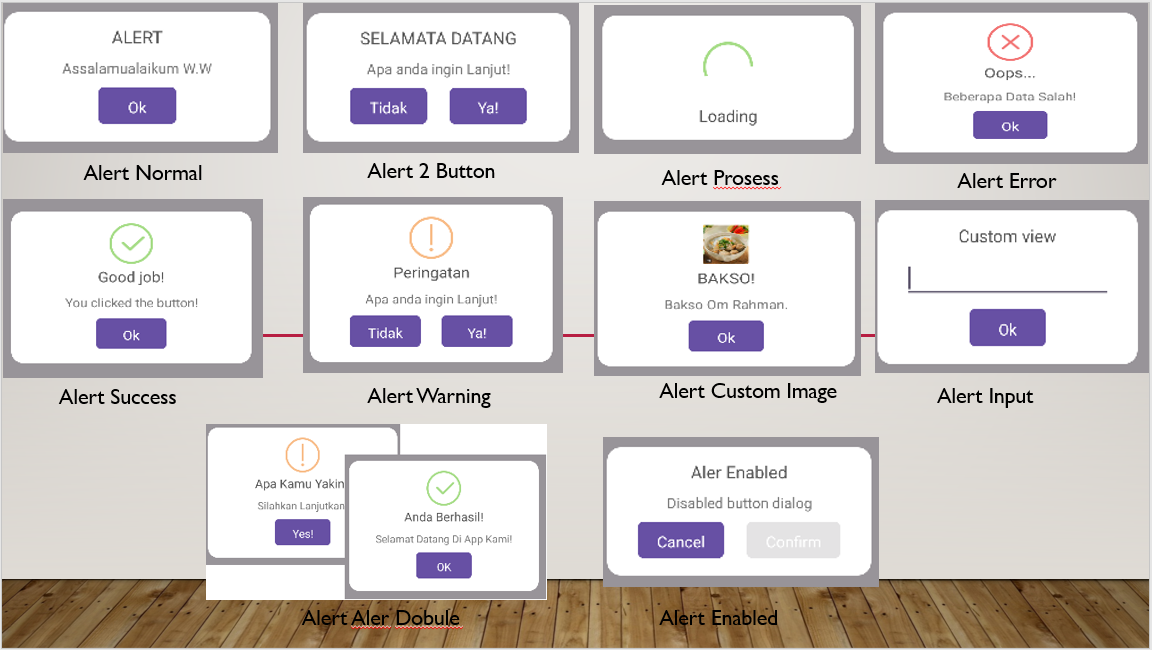This screenshot has width=1152, height=650.
Task: Select Tidak in the Peringatan dialog
Action: pos(385,332)
